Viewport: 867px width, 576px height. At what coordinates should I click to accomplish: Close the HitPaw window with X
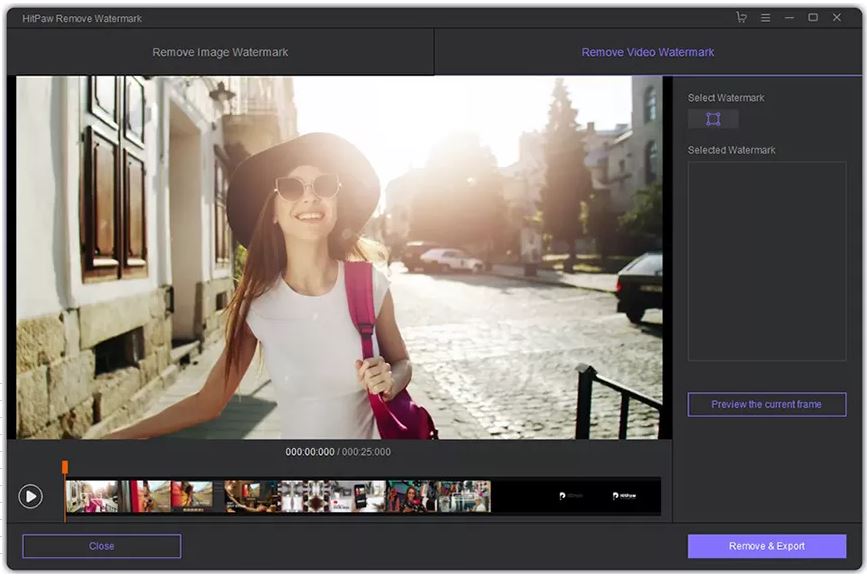837,18
